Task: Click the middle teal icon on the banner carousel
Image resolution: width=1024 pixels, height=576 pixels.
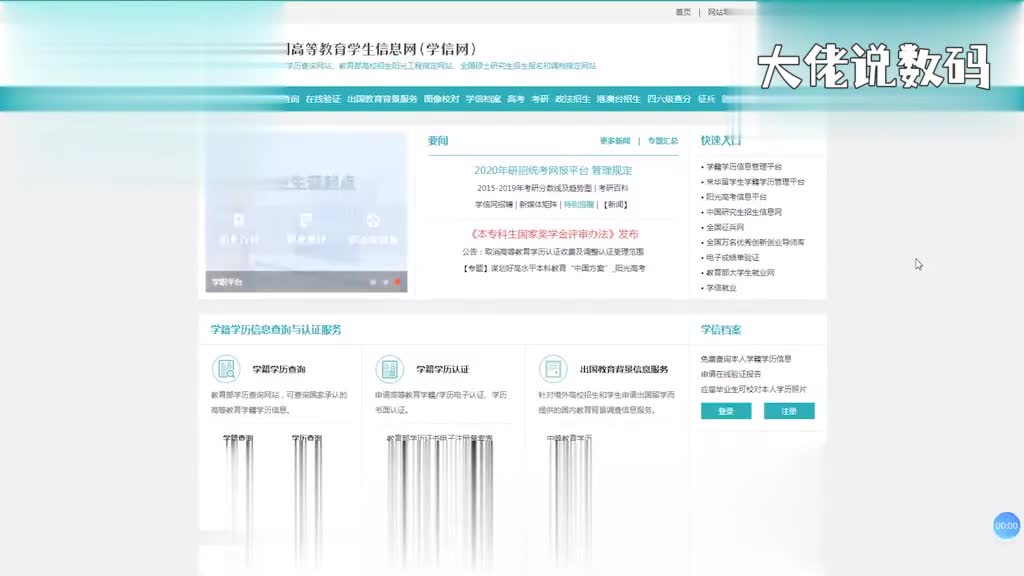Action: 303,221
